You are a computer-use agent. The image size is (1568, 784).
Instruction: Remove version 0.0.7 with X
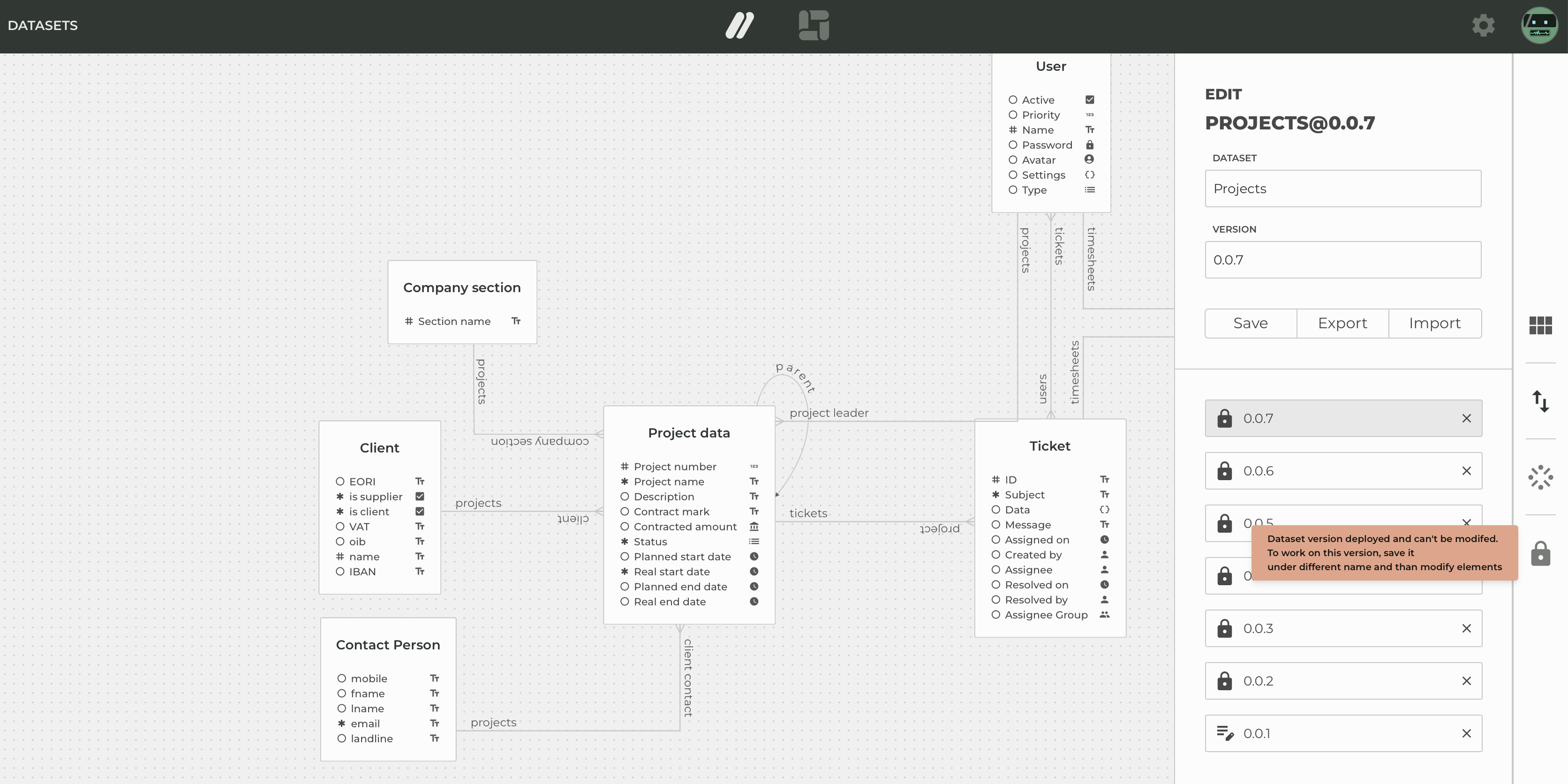pos(1466,418)
